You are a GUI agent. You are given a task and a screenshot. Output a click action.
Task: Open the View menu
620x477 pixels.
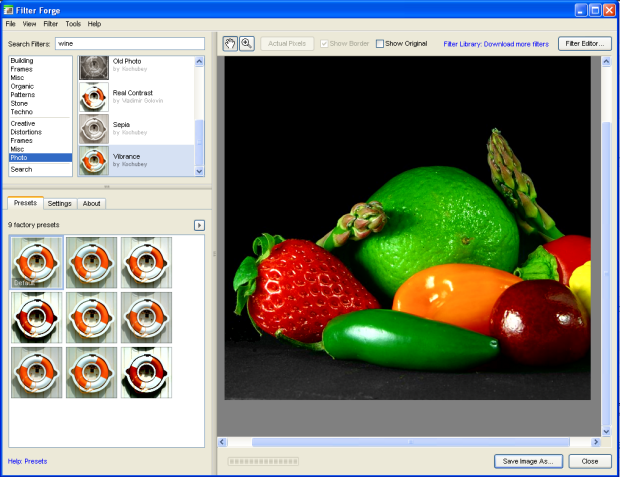[29, 24]
